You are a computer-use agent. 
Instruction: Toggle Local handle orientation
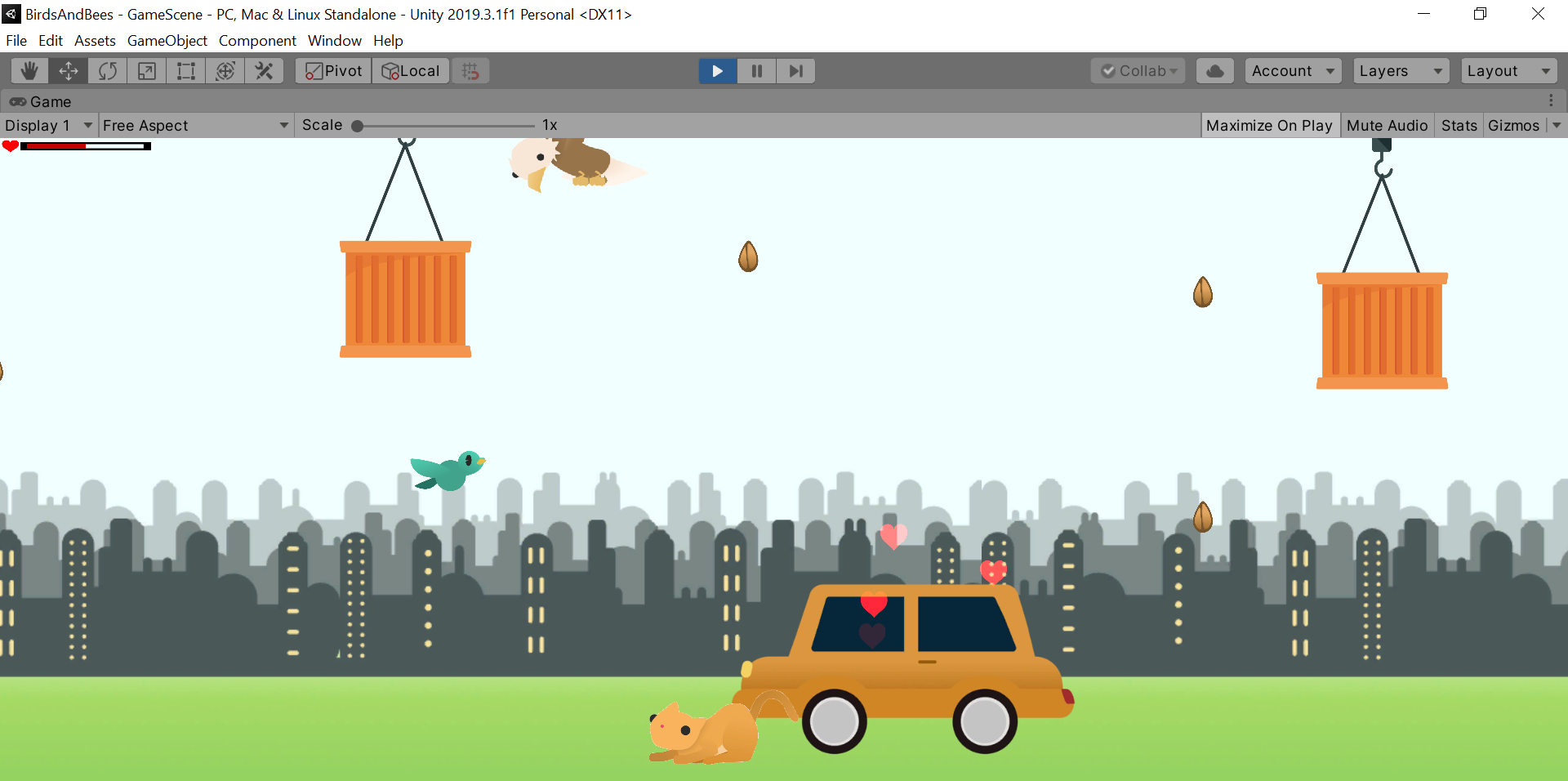coord(410,71)
